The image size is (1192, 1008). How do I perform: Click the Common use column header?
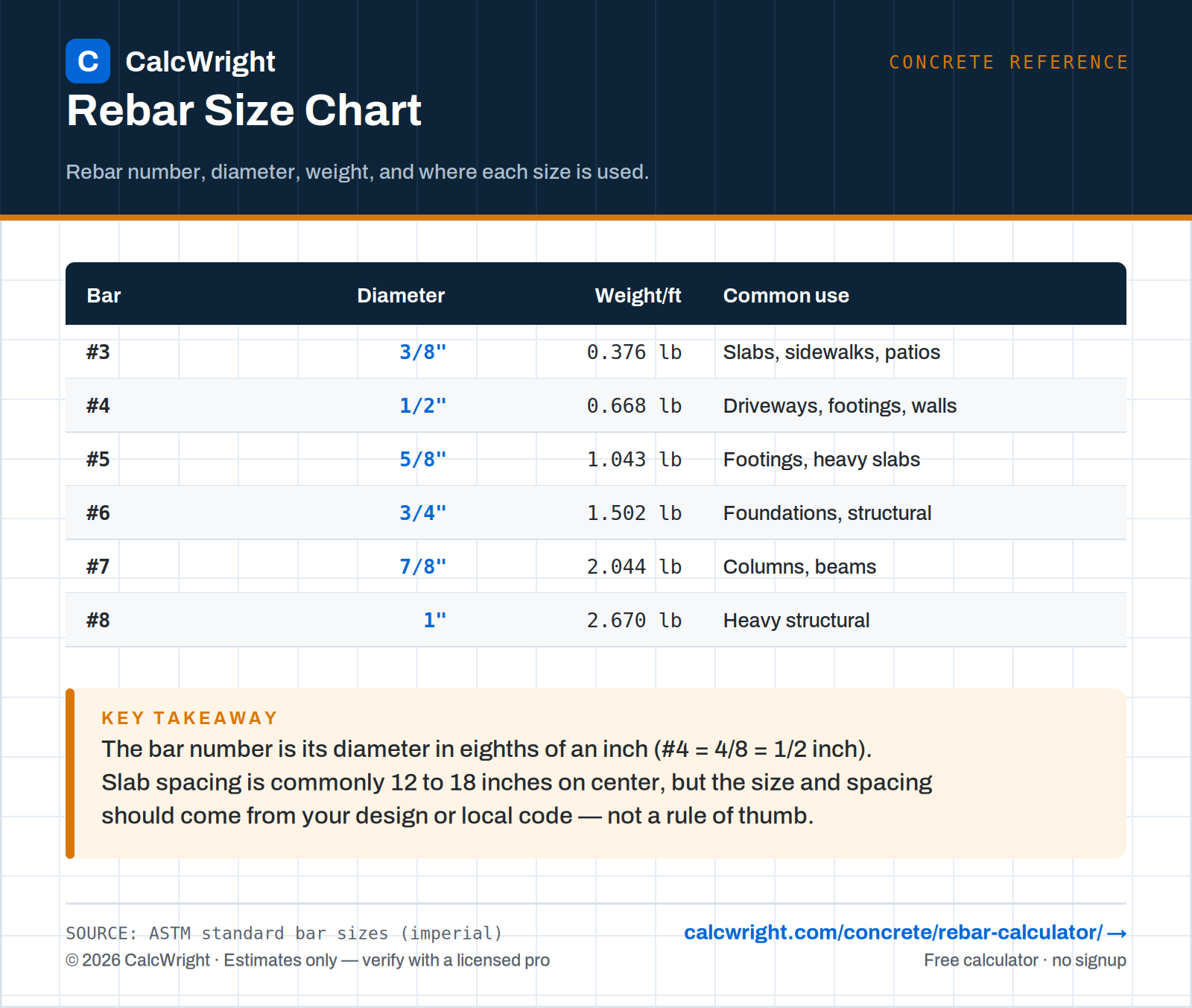pyautogui.click(x=786, y=296)
